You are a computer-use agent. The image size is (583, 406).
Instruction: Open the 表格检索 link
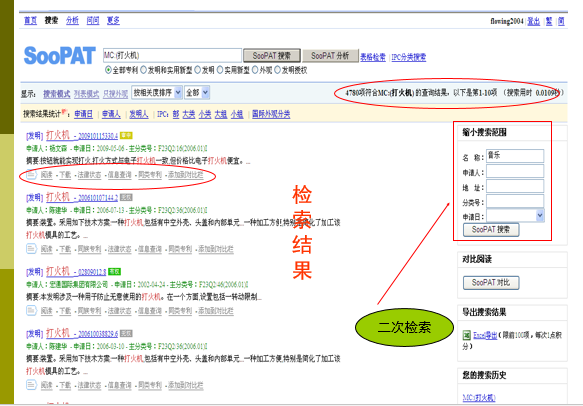(373, 57)
